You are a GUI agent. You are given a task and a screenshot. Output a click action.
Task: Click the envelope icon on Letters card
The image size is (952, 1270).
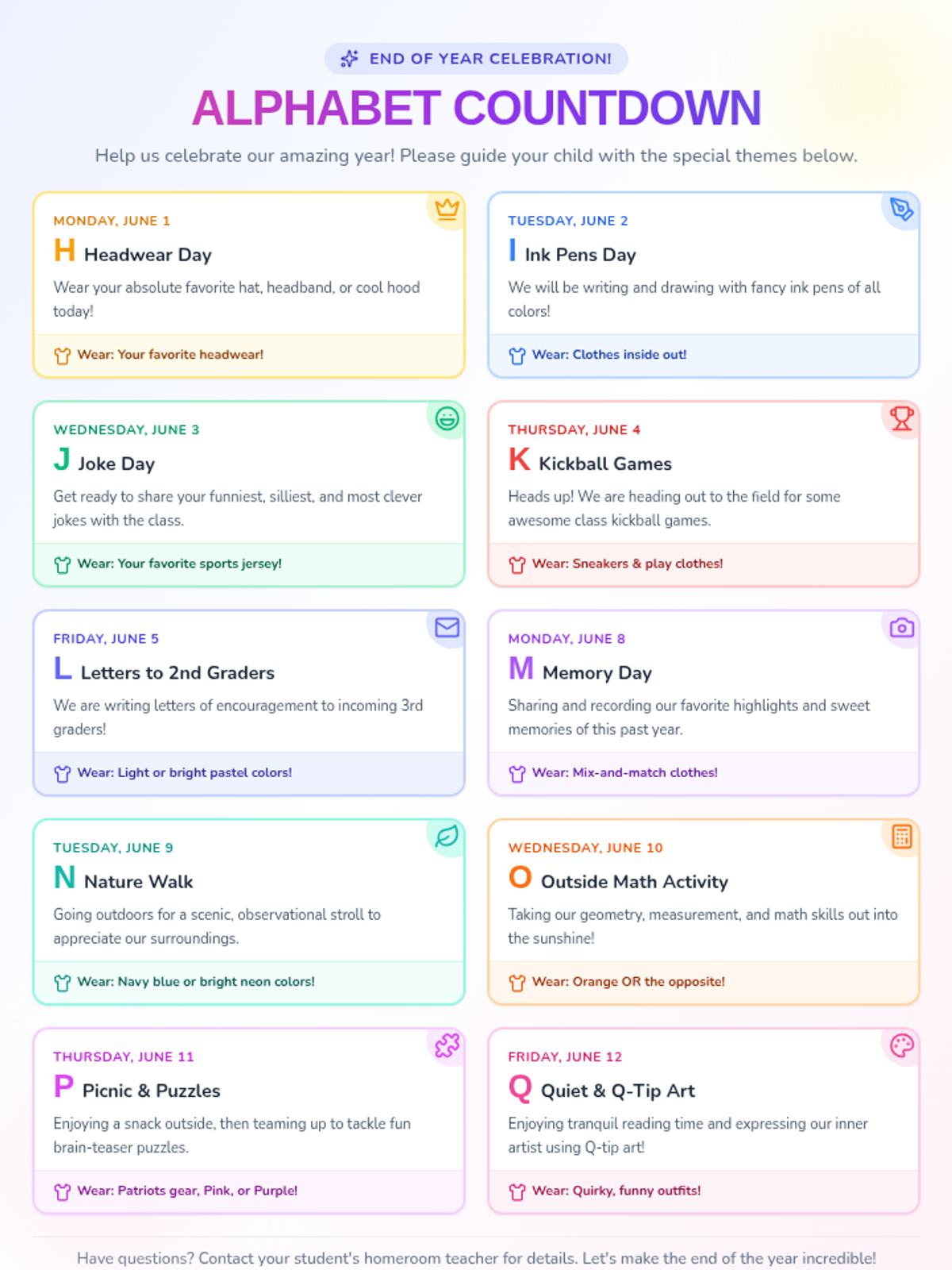447,627
